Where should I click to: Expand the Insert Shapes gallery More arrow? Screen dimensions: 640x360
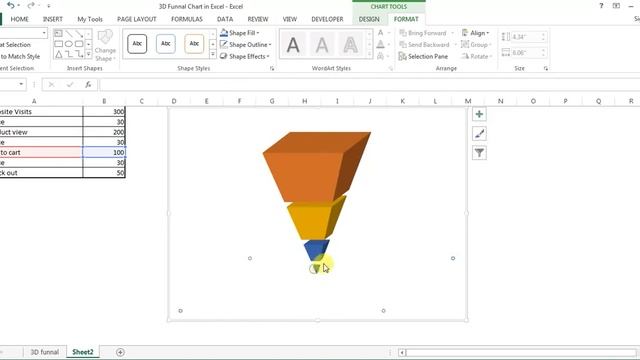click(x=89, y=54)
